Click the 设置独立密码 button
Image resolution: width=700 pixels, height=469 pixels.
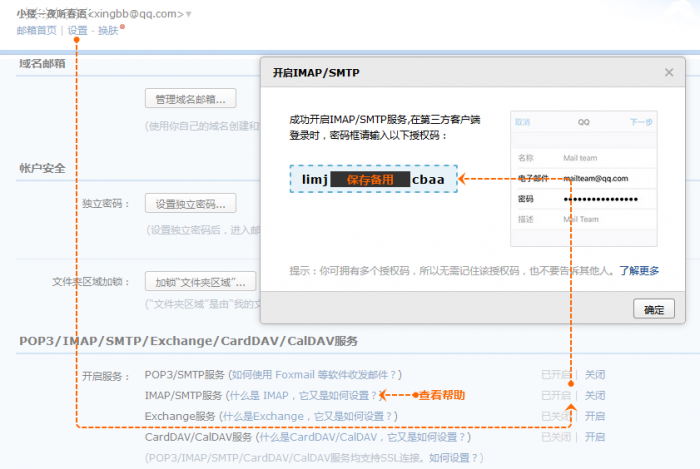(191, 203)
